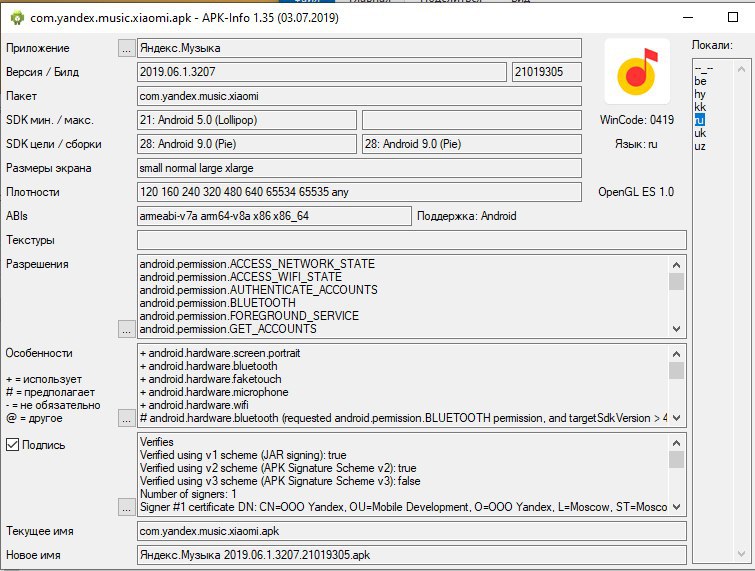Select the 'uz' locale
Image resolution: width=755 pixels, height=571 pixels.
700,146
